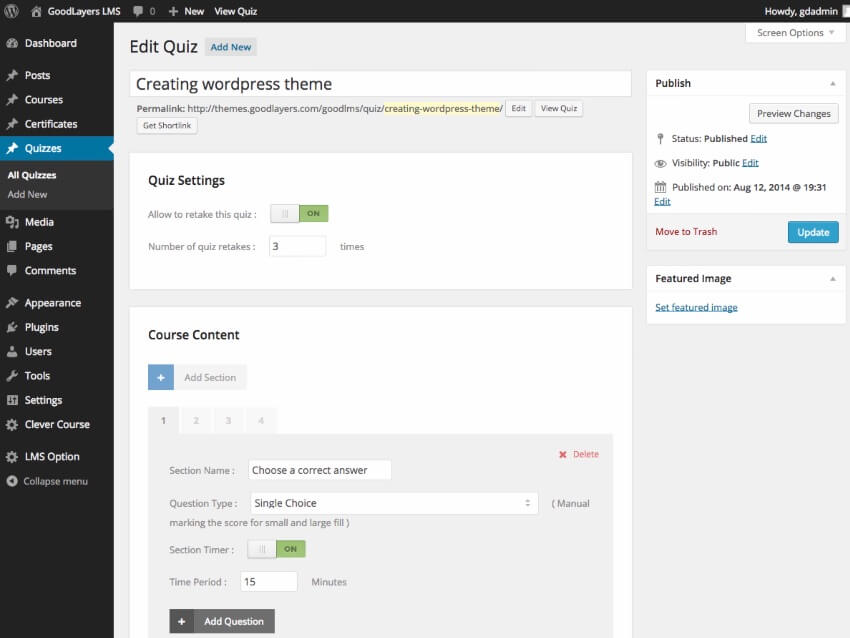Open the Question Type dropdown
The image size is (850, 638).
(393, 503)
